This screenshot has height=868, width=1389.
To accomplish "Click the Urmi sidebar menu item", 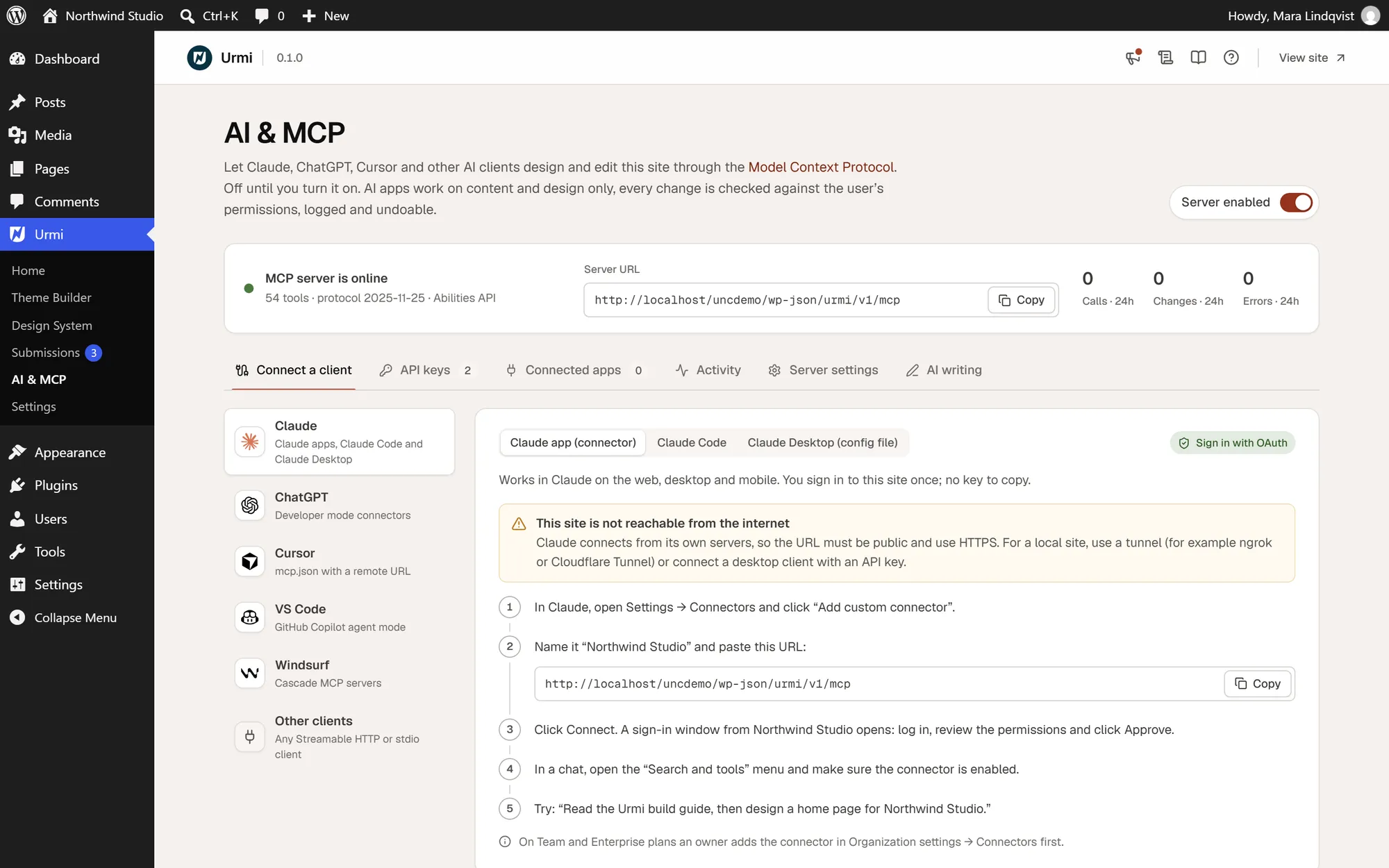I will click(77, 235).
